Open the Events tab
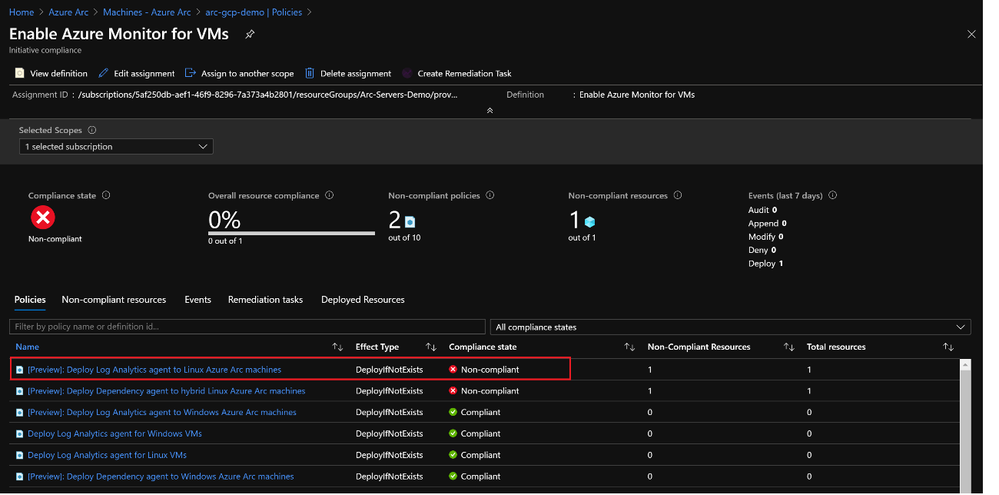The image size is (999, 495). pos(198,299)
